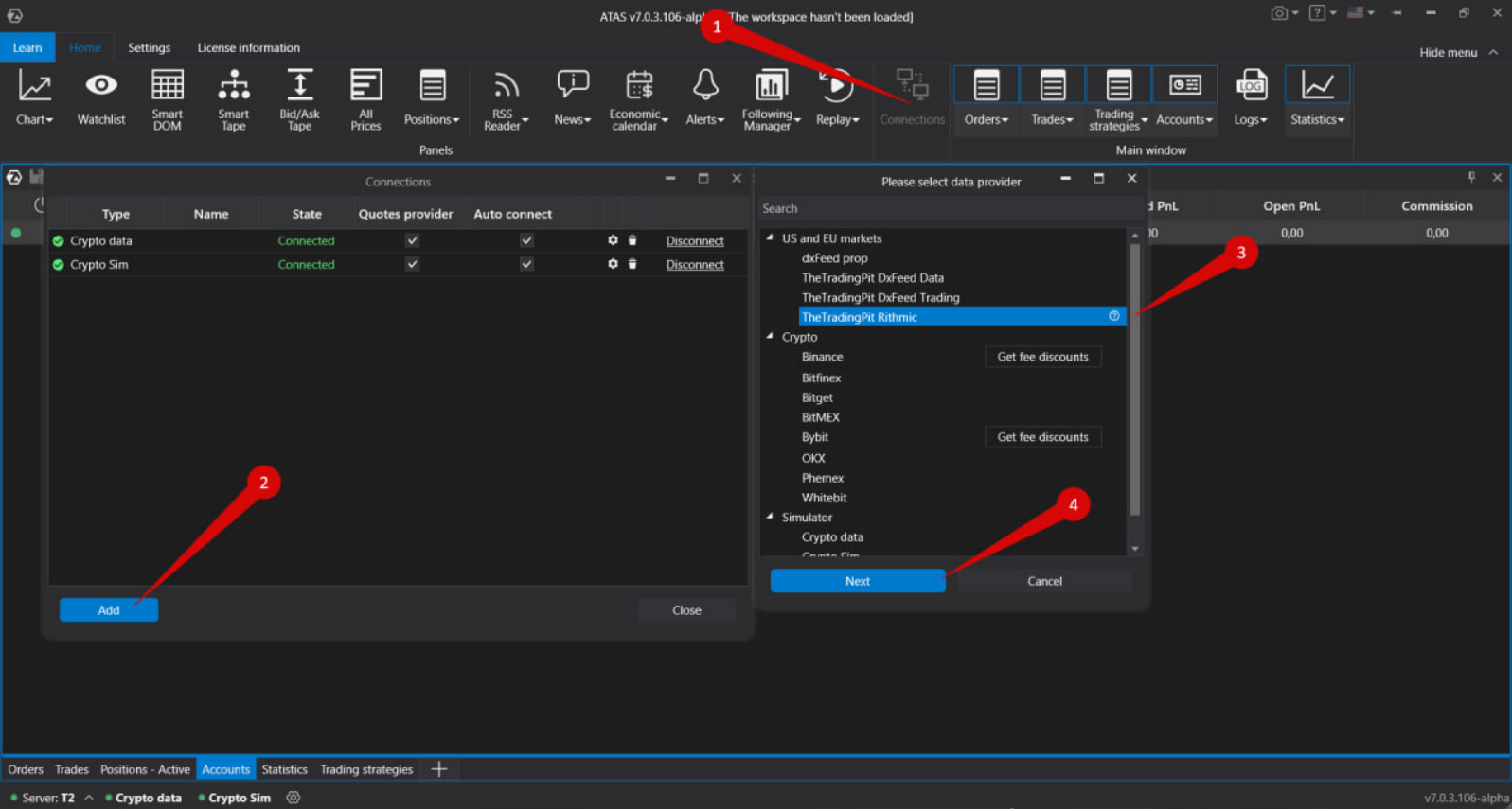Toggle Auto connect for Crypto Sim
Screen dimensions: 1512x809
pos(526,264)
